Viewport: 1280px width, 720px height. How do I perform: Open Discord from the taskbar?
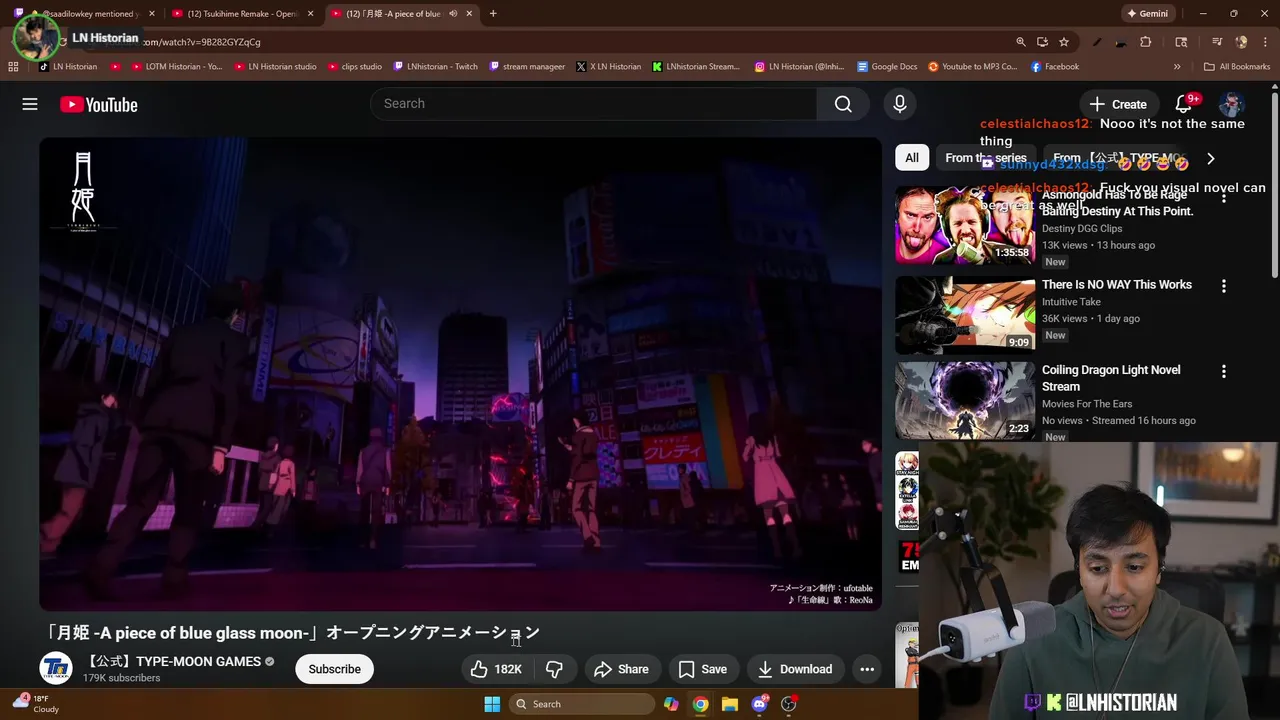[759, 704]
